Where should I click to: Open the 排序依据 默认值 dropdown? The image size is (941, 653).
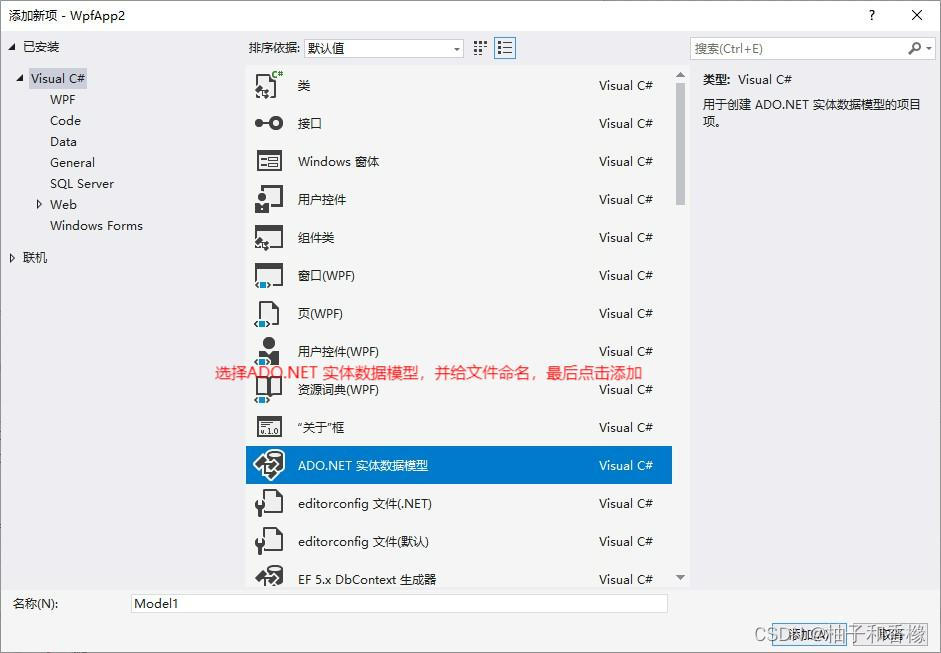(x=383, y=49)
